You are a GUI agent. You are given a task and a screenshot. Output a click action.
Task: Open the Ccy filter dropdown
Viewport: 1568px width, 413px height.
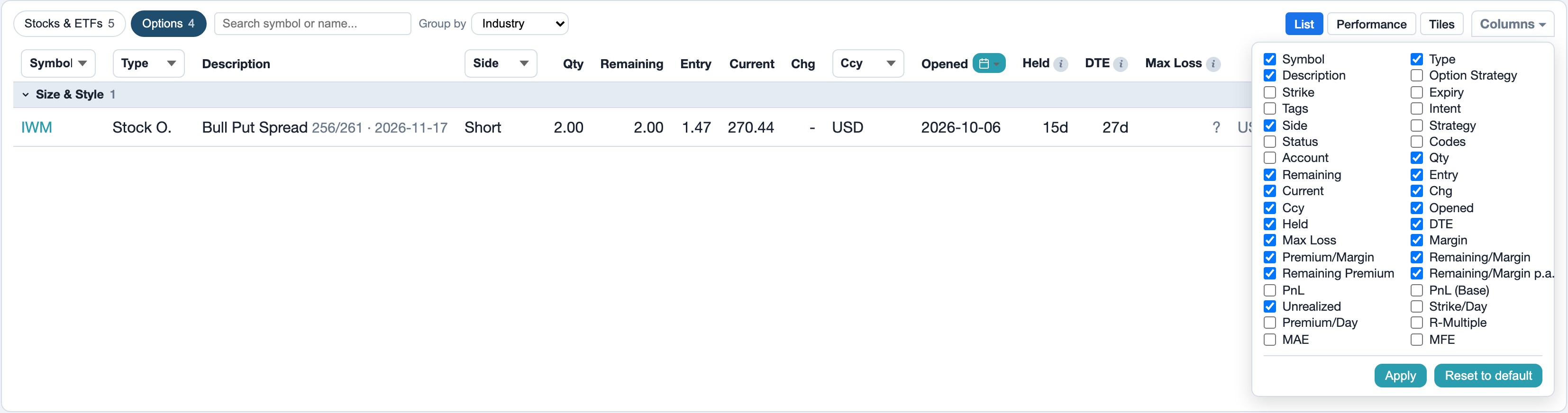(x=868, y=63)
